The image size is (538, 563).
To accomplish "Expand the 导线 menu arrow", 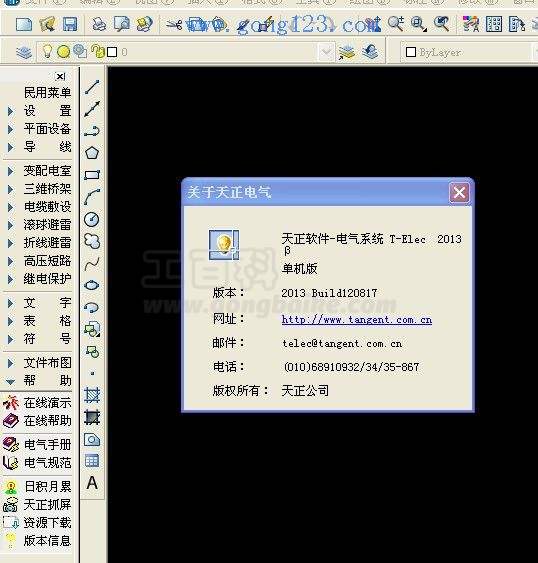I will point(10,147).
